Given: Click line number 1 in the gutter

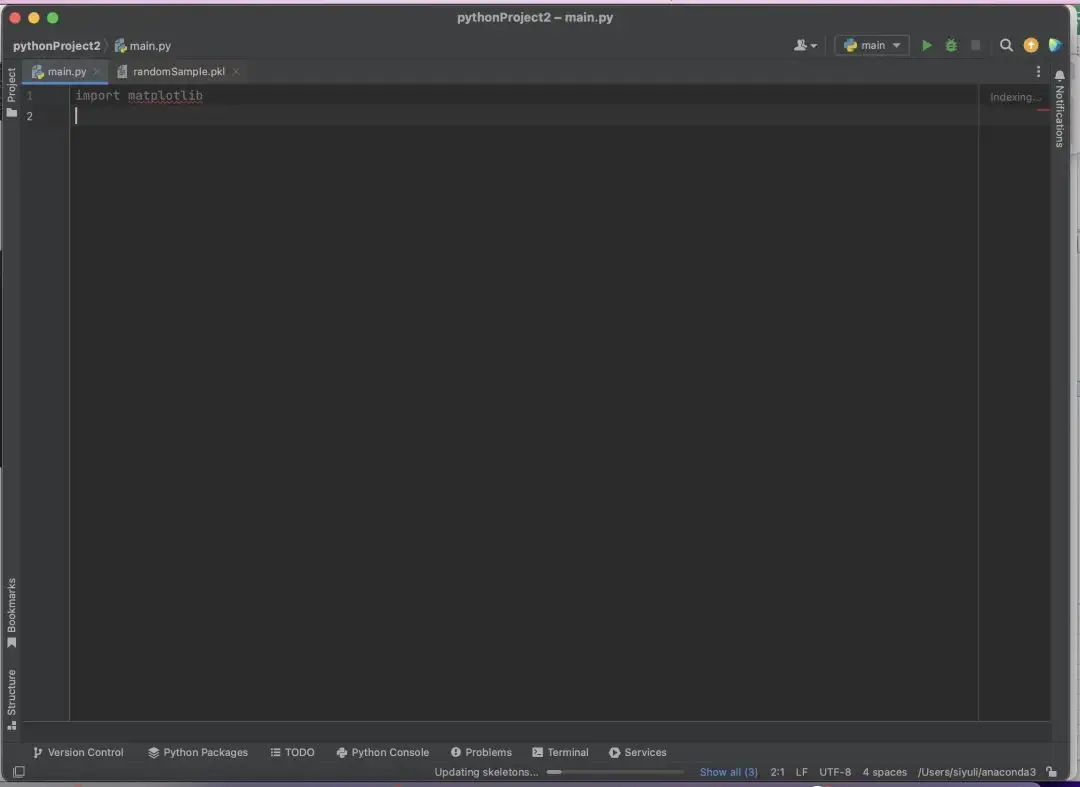Looking at the screenshot, I should click(30, 96).
